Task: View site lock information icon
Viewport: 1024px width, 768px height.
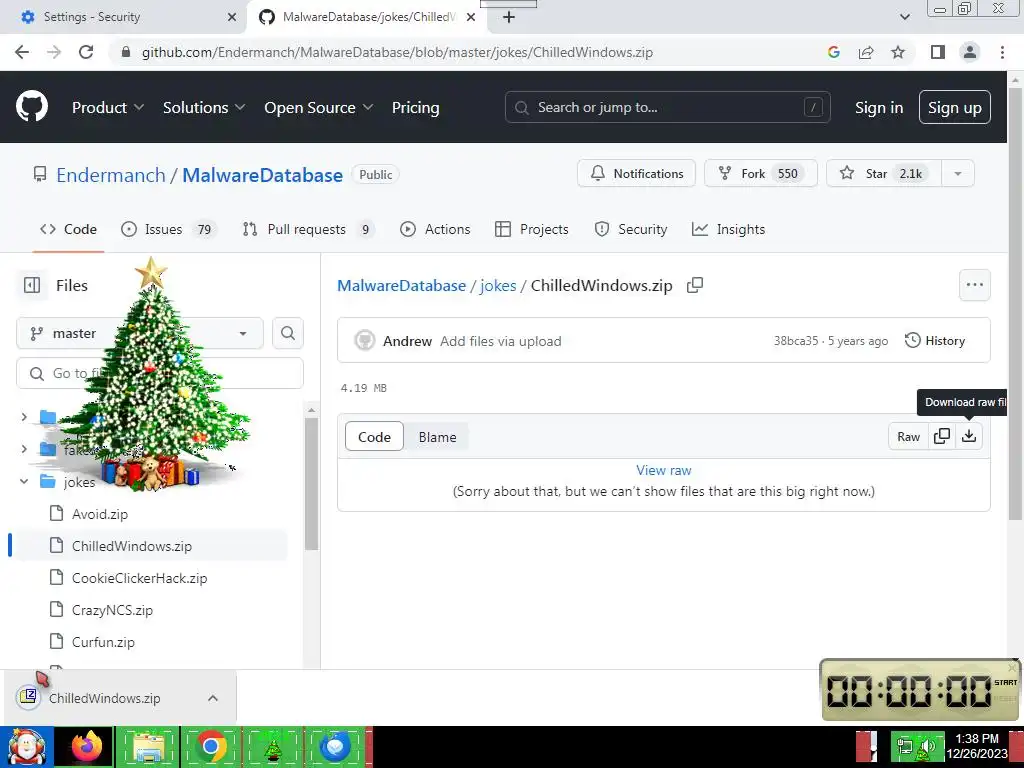Action: [126, 52]
